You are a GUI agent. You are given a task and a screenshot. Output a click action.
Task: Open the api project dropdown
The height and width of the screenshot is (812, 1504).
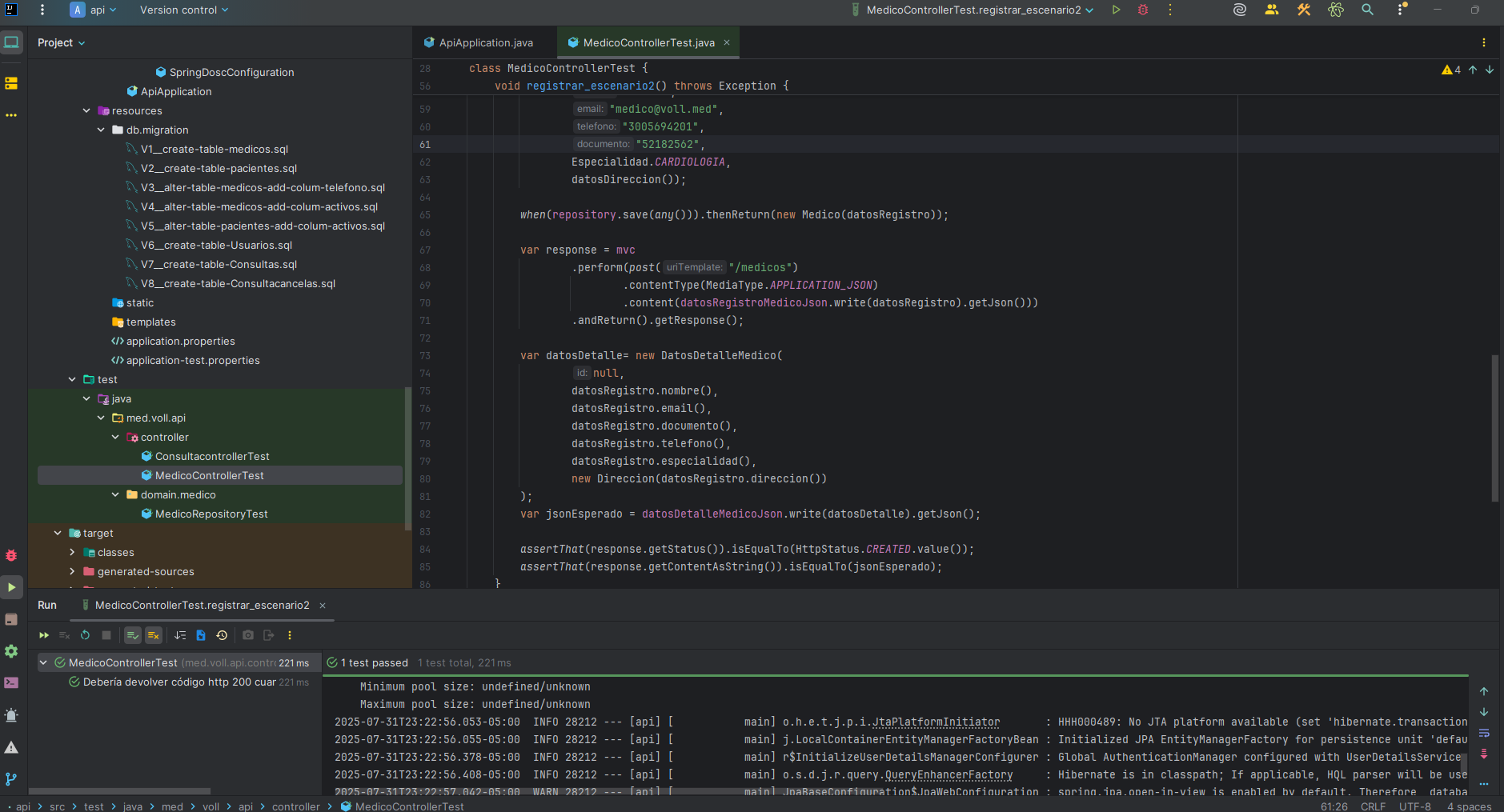[x=94, y=10]
